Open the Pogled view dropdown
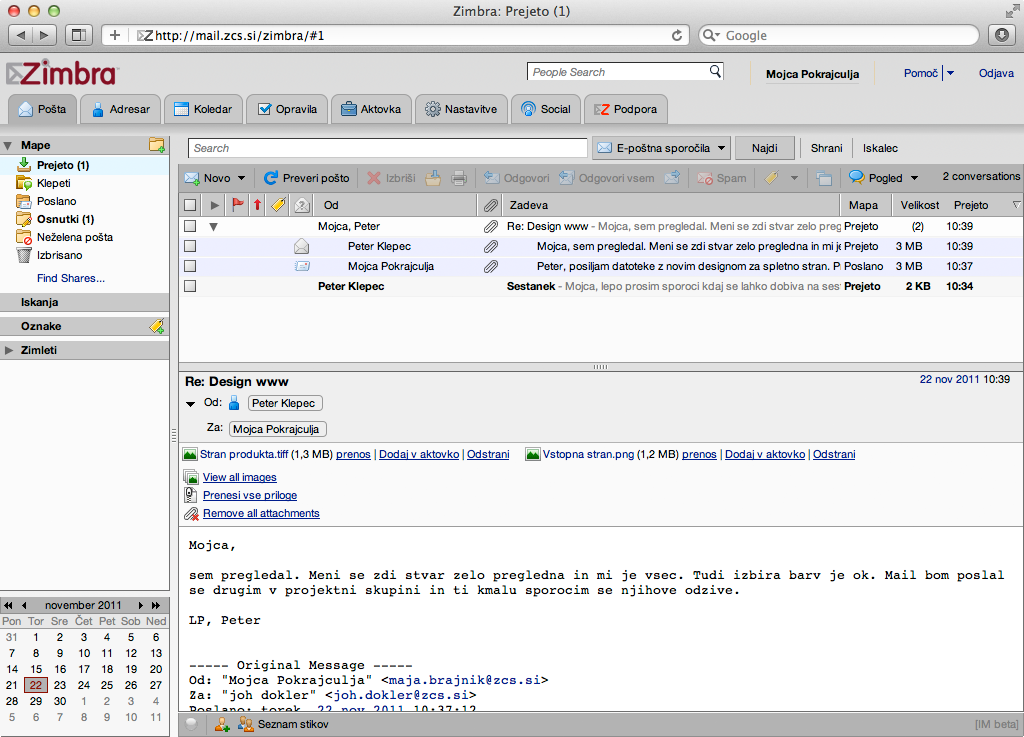The image size is (1024, 737). [x=914, y=178]
